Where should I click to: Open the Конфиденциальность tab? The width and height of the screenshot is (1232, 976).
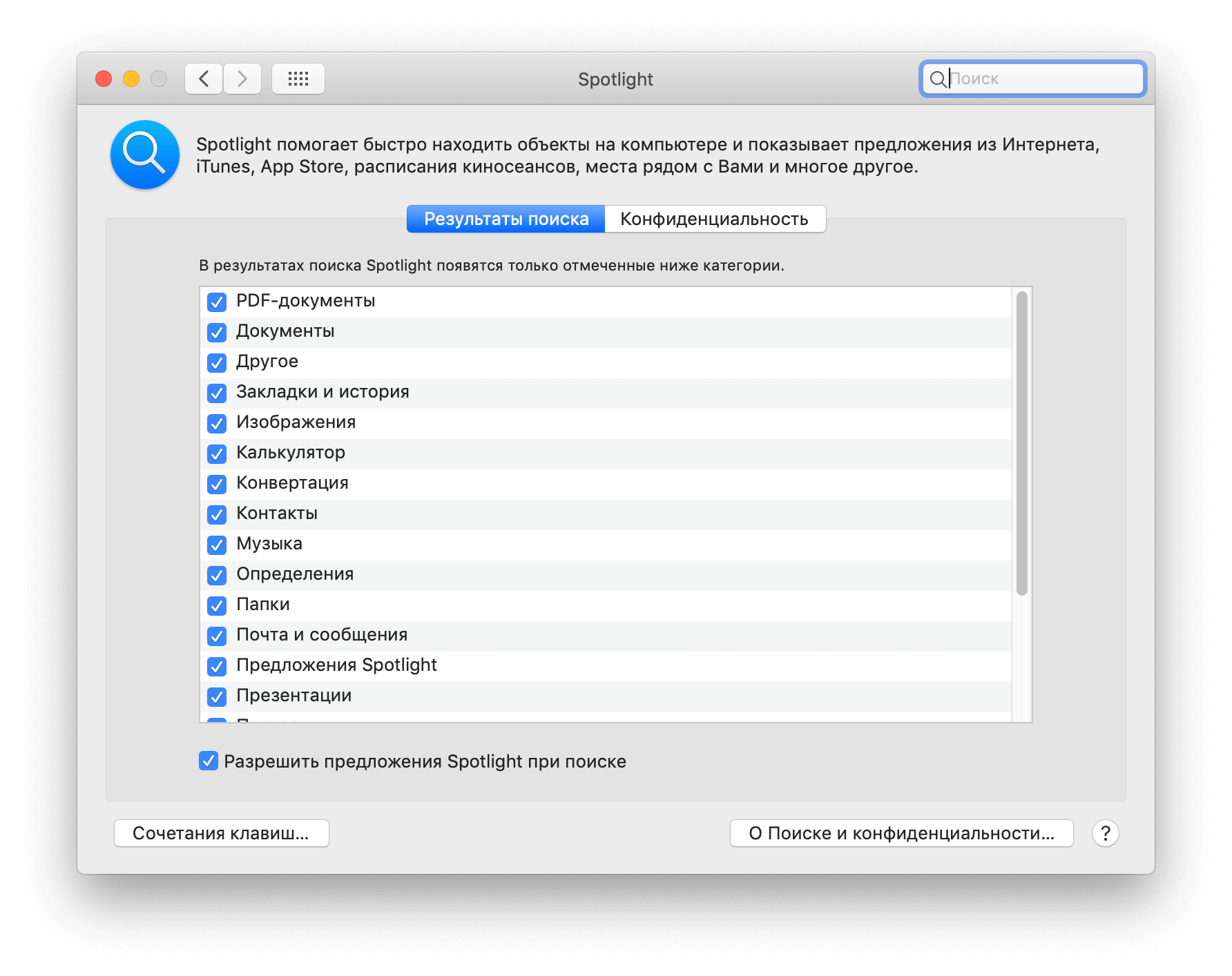[x=715, y=219]
